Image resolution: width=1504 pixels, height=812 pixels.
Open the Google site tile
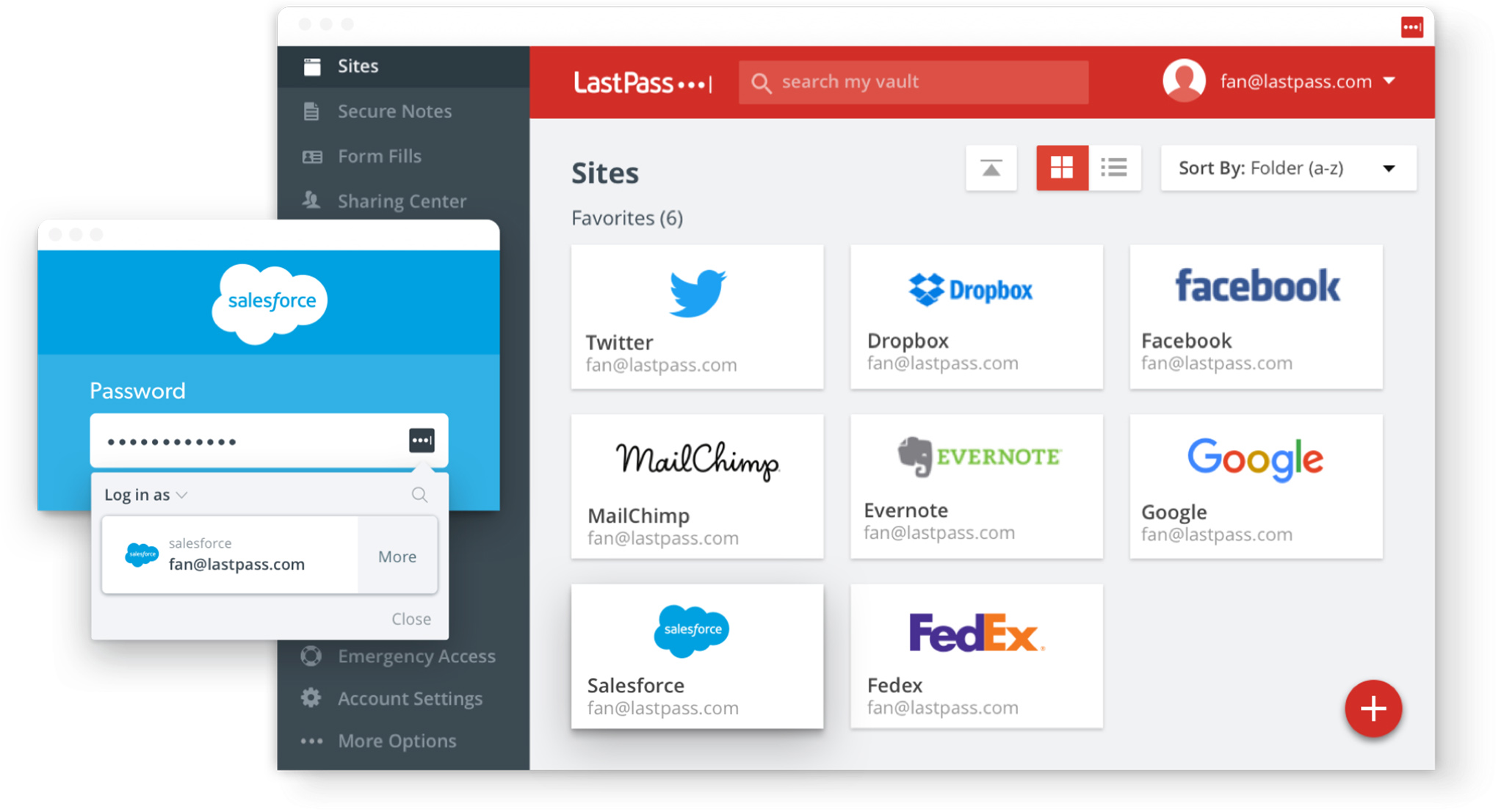pyautogui.click(x=1256, y=486)
